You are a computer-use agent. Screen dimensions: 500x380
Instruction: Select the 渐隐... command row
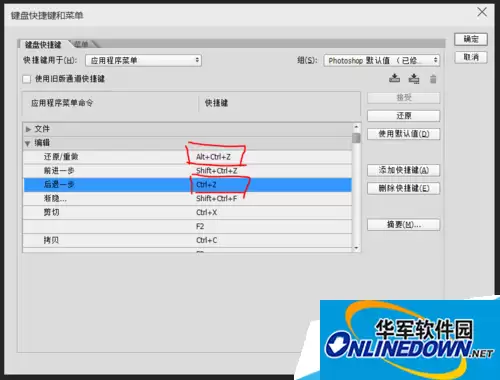(x=187, y=199)
